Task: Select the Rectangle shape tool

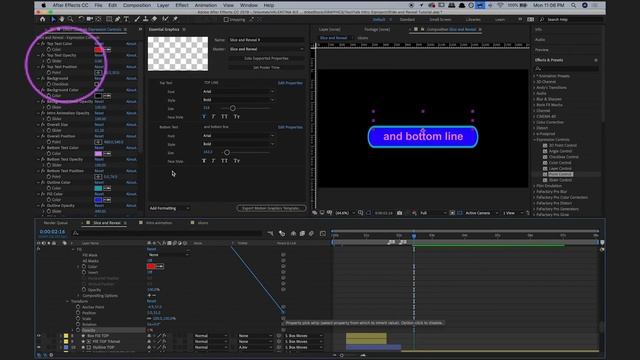Action: coord(109,19)
